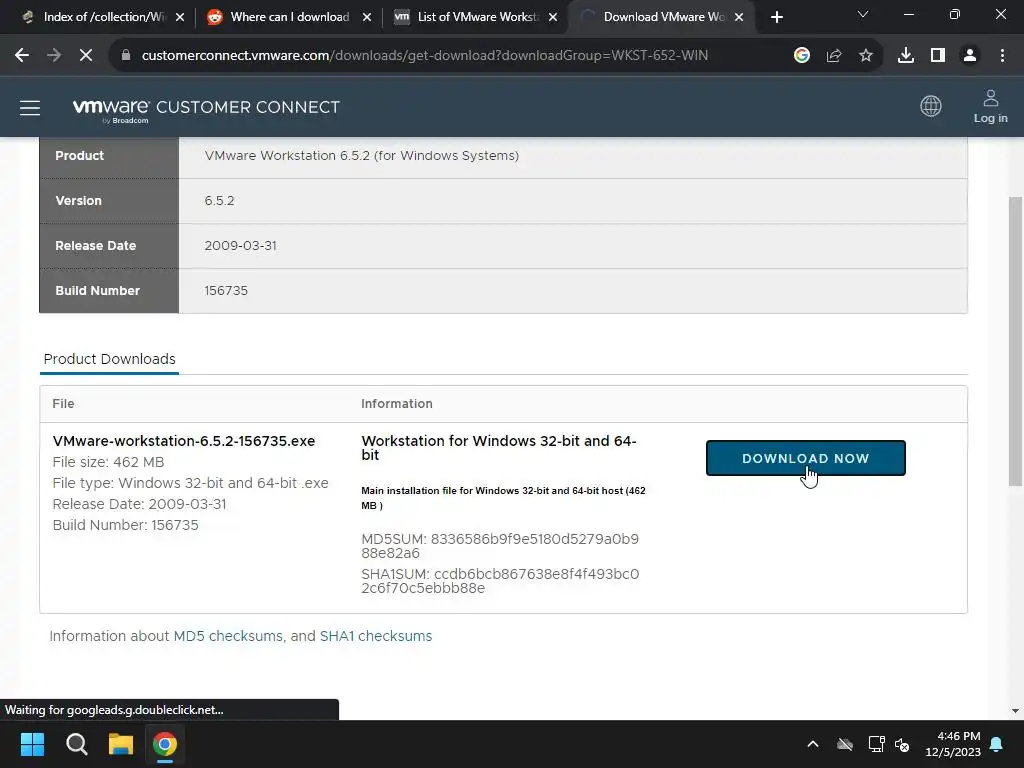Open the language globe selector
The image size is (1024, 768).
931,106
